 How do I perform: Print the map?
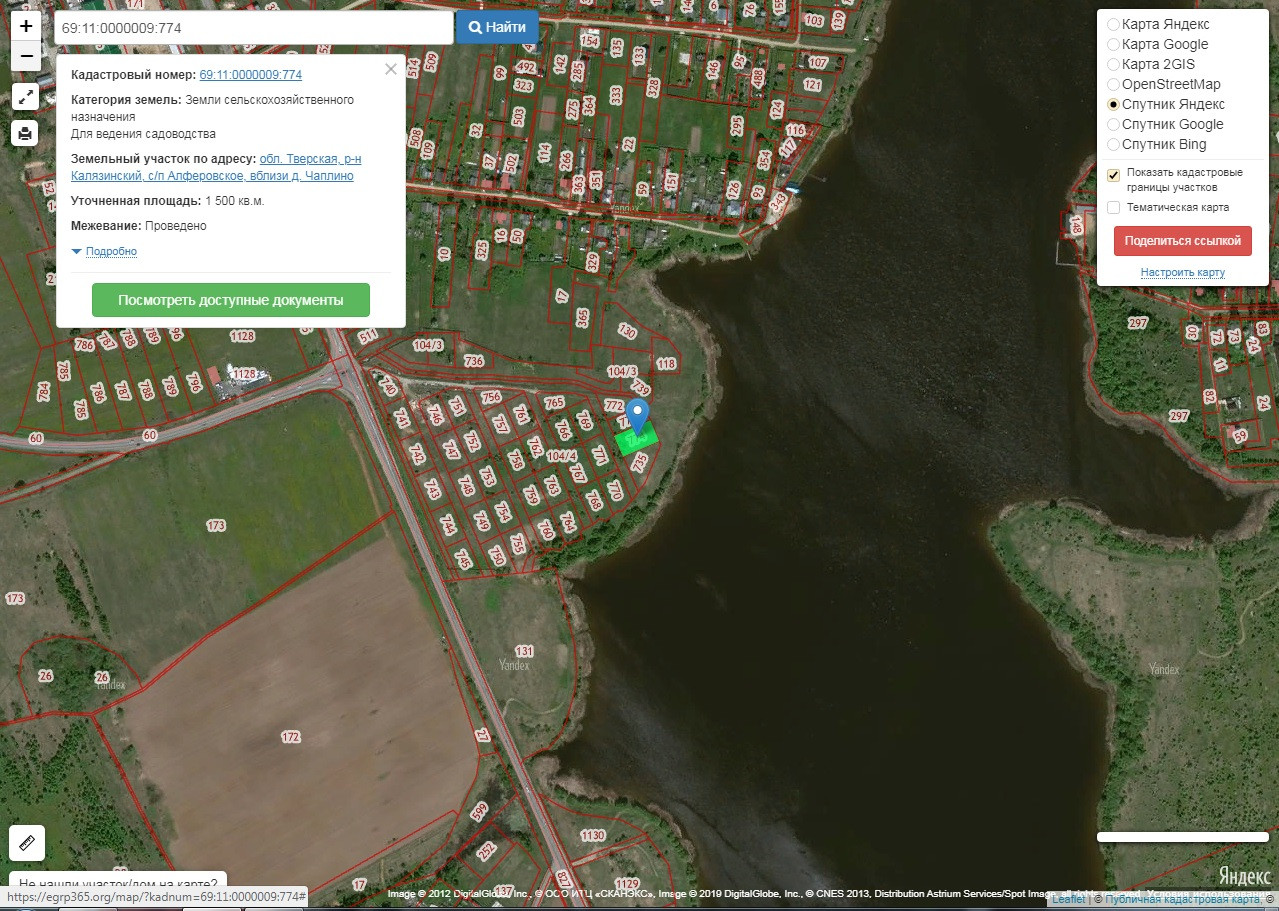[25, 132]
